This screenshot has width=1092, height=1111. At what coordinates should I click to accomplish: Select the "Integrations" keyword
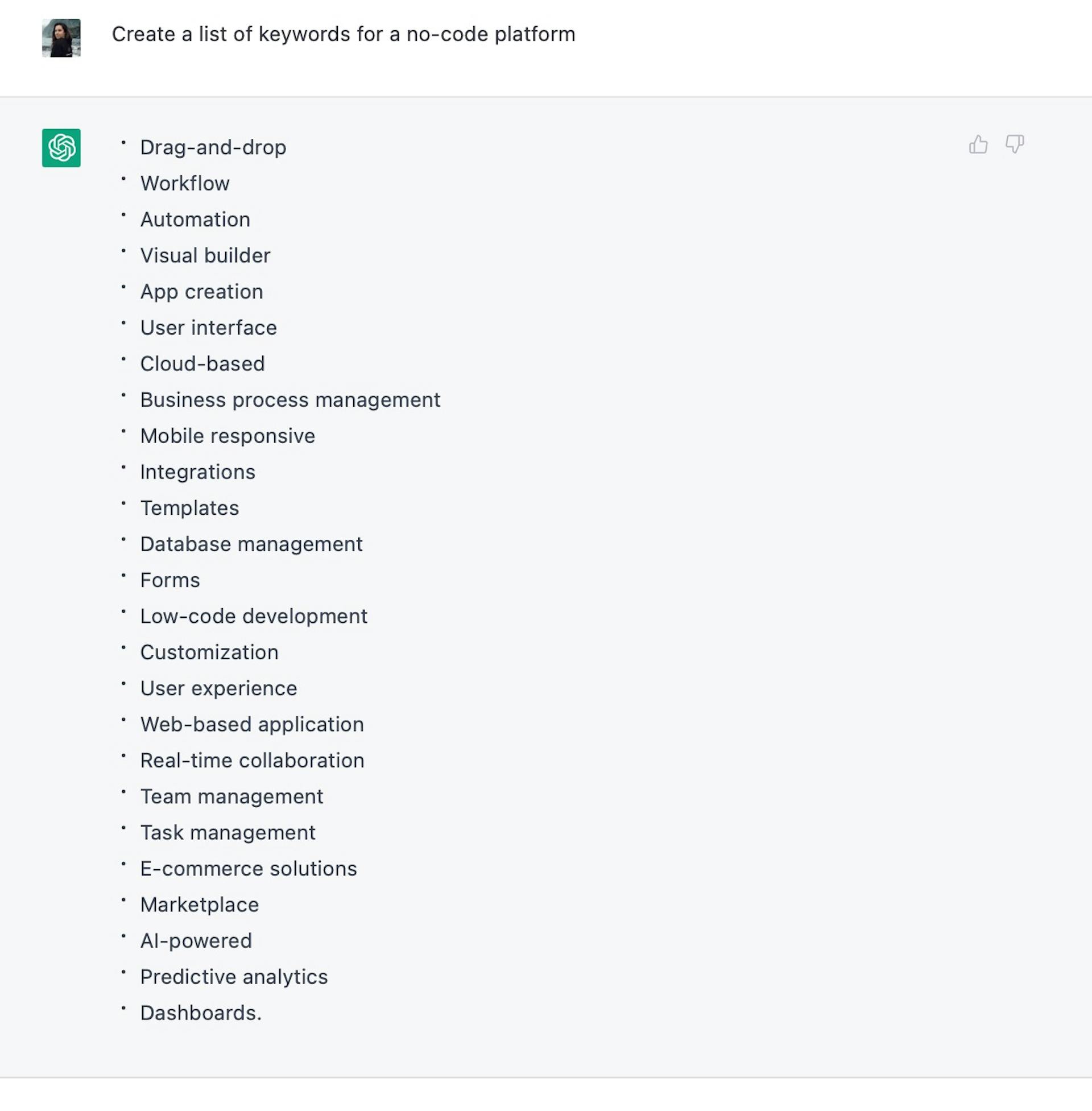197,472
